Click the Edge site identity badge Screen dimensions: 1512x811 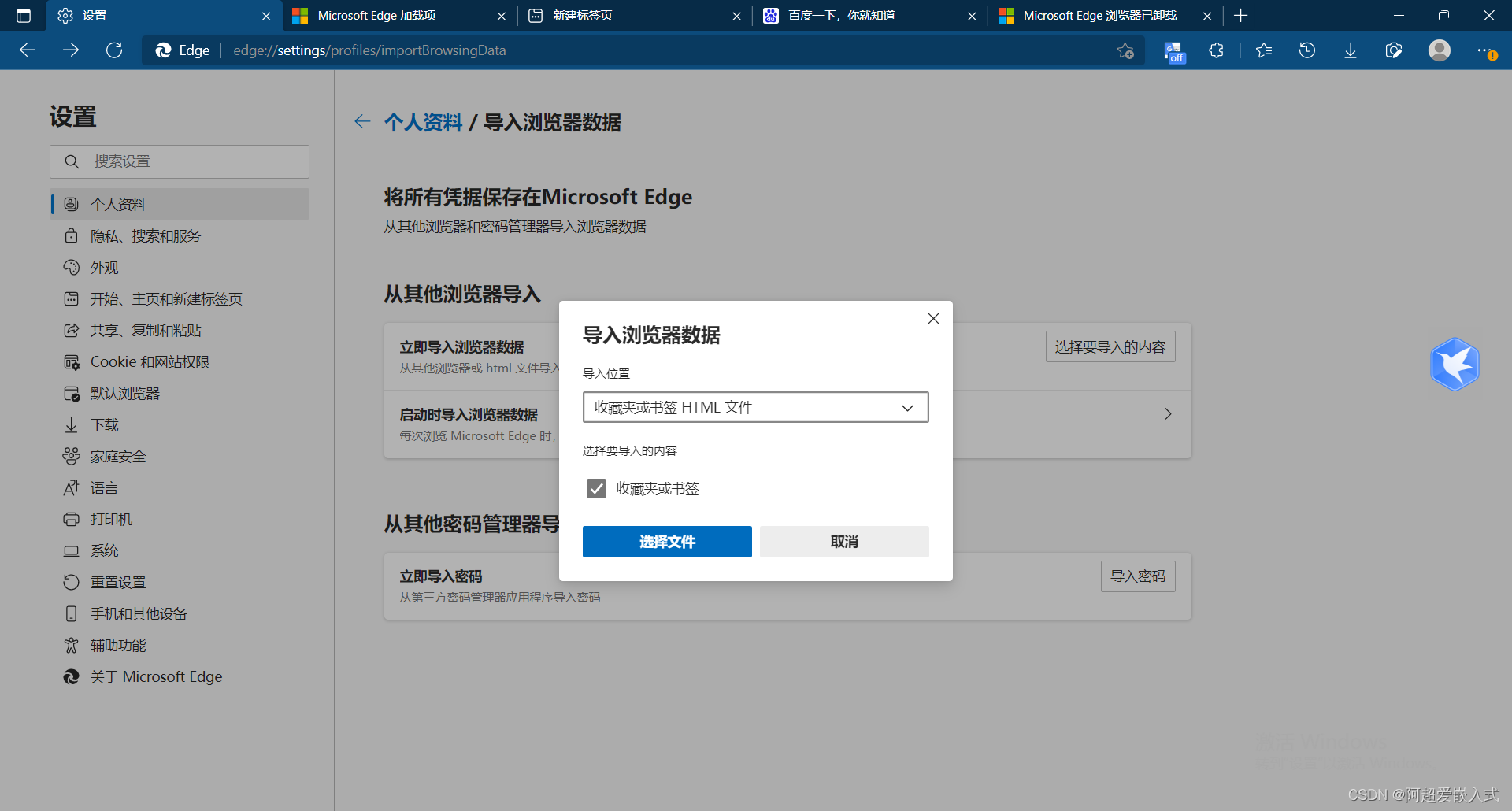click(x=183, y=50)
